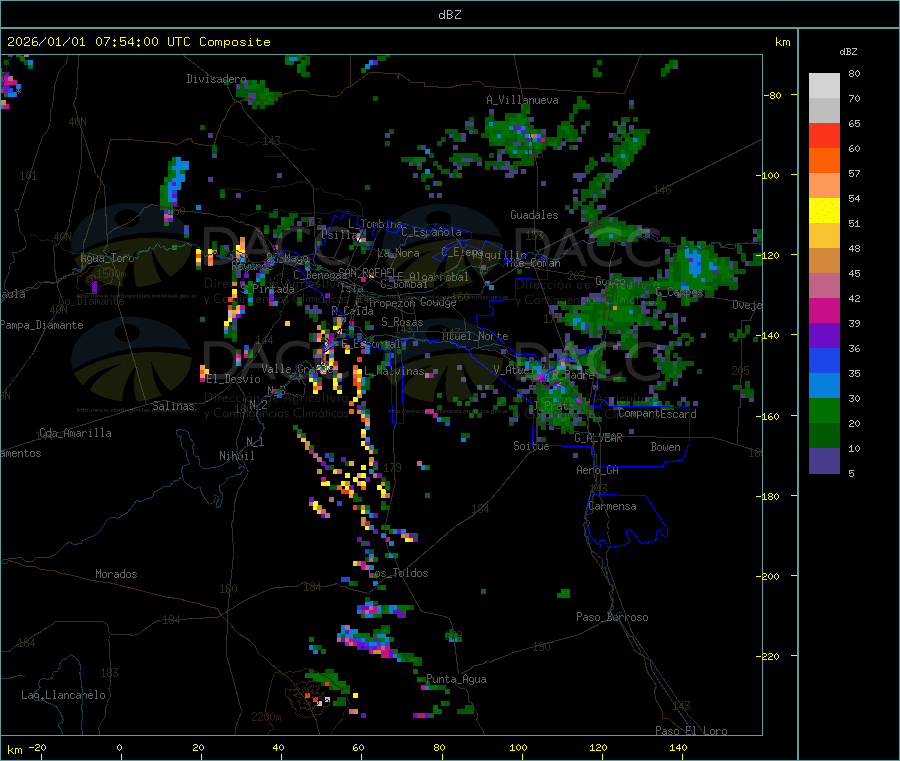This screenshot has width=900, height=761.
Task: Click the 'L_Malvinas' map label
Action: coord(394,371)
